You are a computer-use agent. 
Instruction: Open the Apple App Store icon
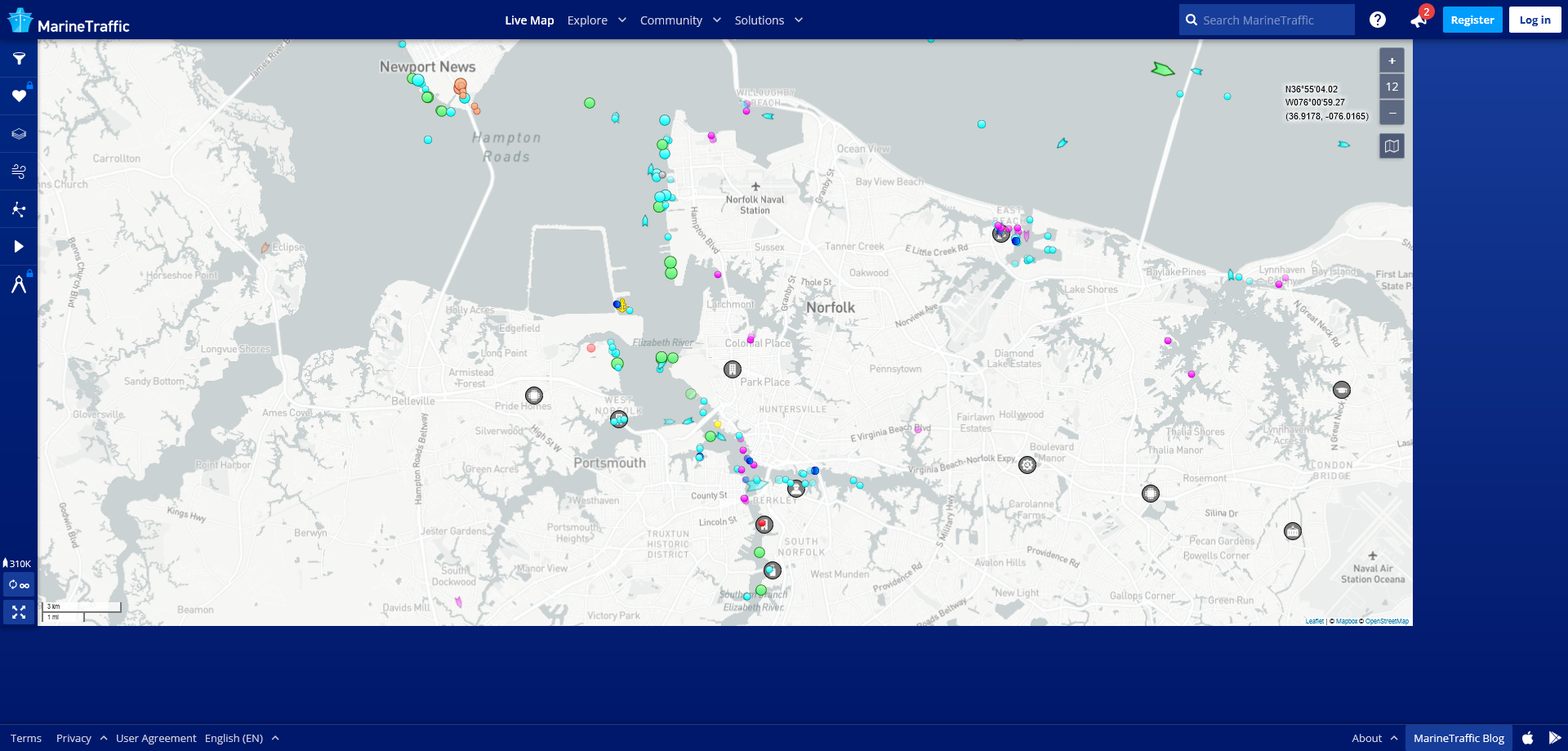click(x=1528, y=738)
